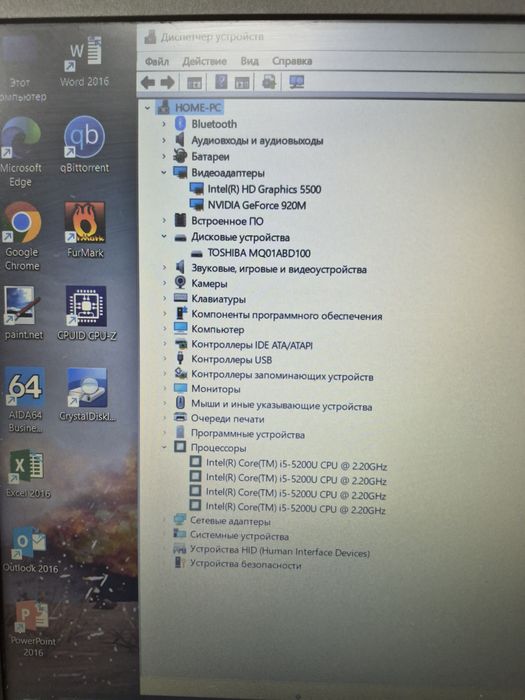Open the Действие menu
The height and width of the screenshot is (700, 525).
click(x=204, y=61)
